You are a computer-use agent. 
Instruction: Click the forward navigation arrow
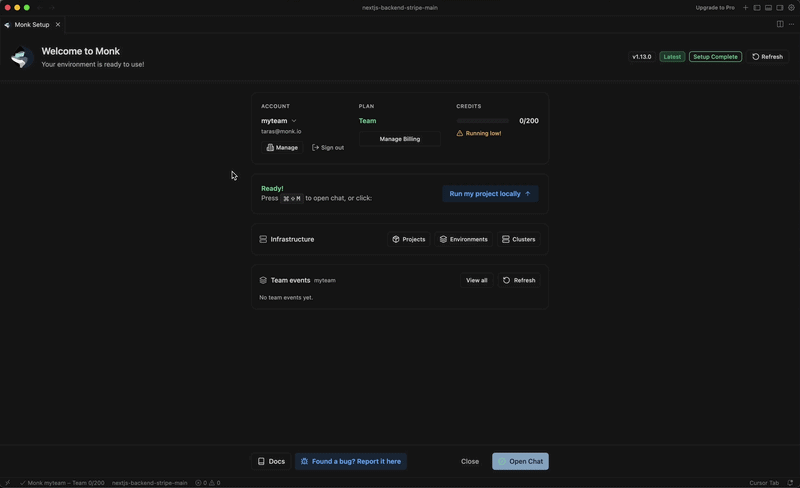tap(52, 8)
